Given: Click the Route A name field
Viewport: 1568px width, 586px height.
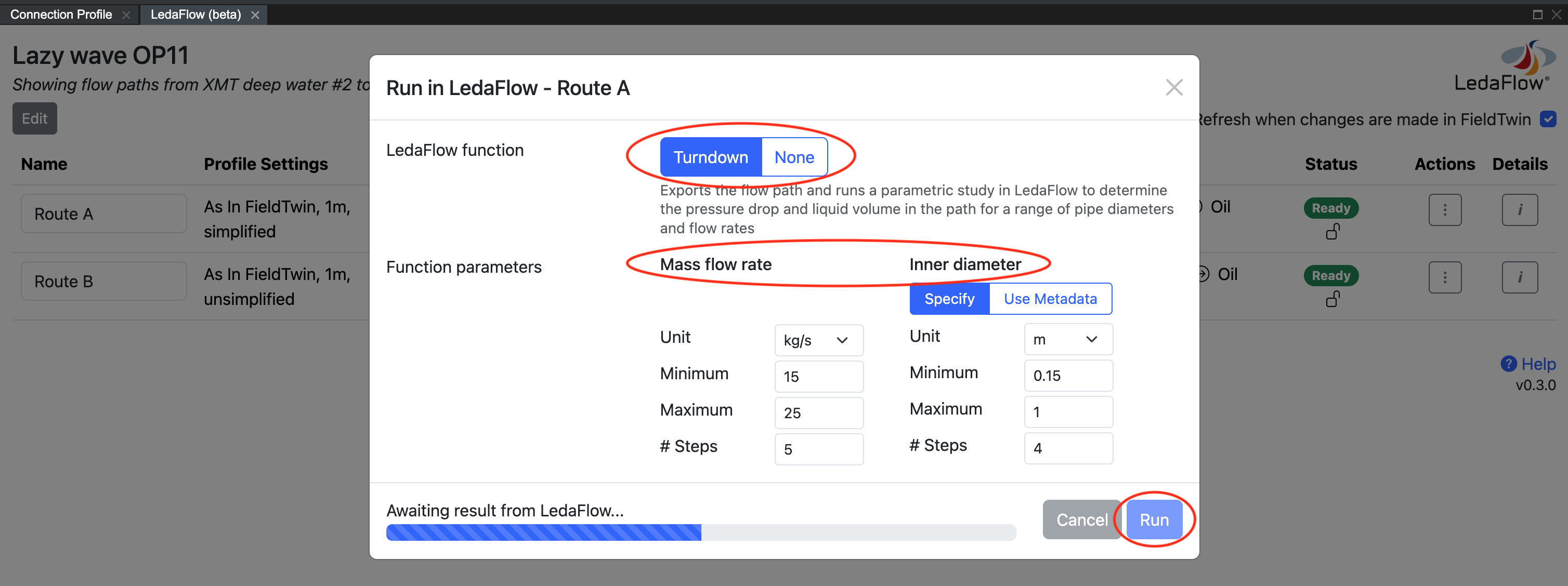Looking at the screenshot, I should 103,214.
